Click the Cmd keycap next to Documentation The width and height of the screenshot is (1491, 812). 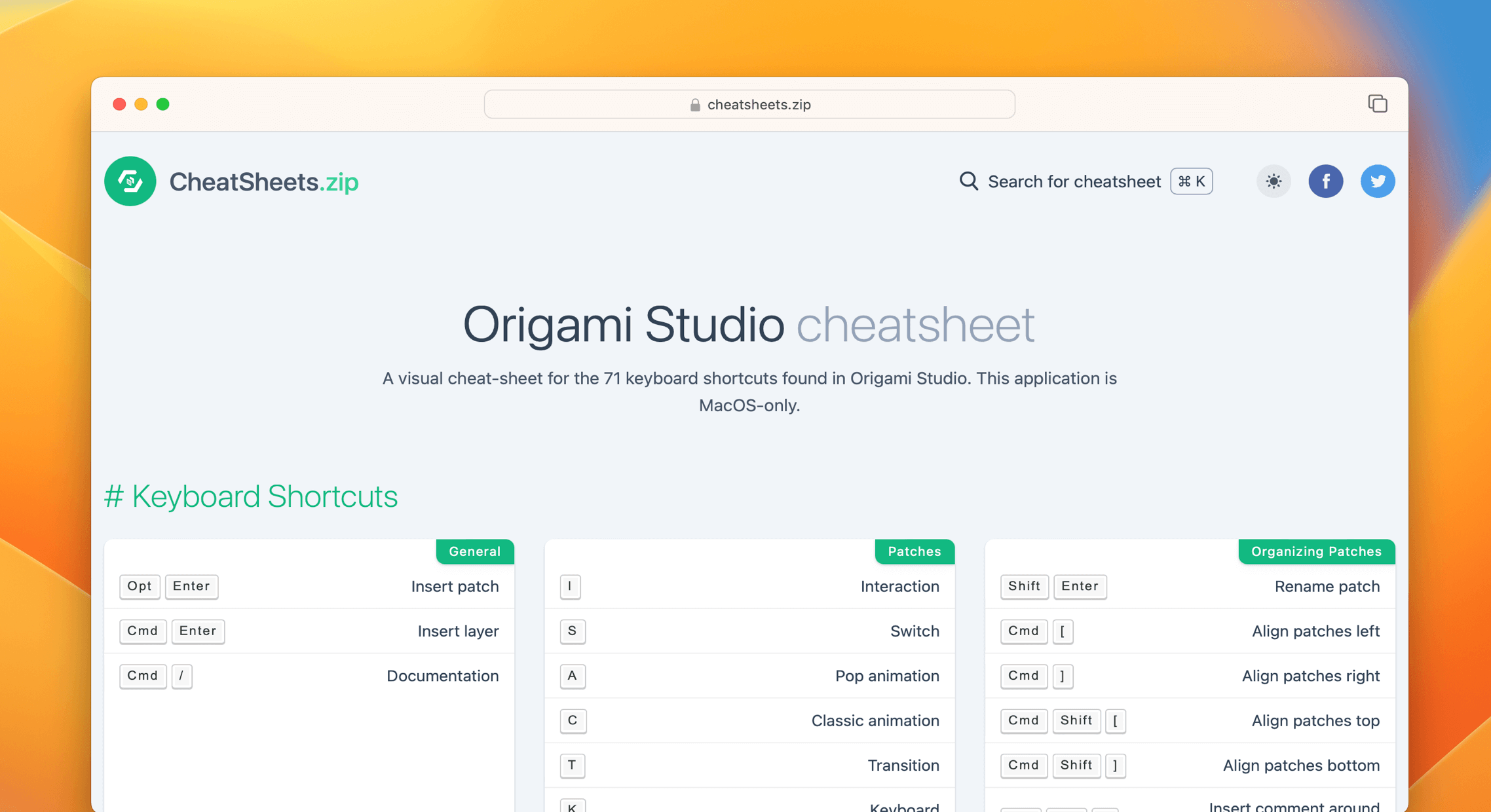click(x=143, y=676)
